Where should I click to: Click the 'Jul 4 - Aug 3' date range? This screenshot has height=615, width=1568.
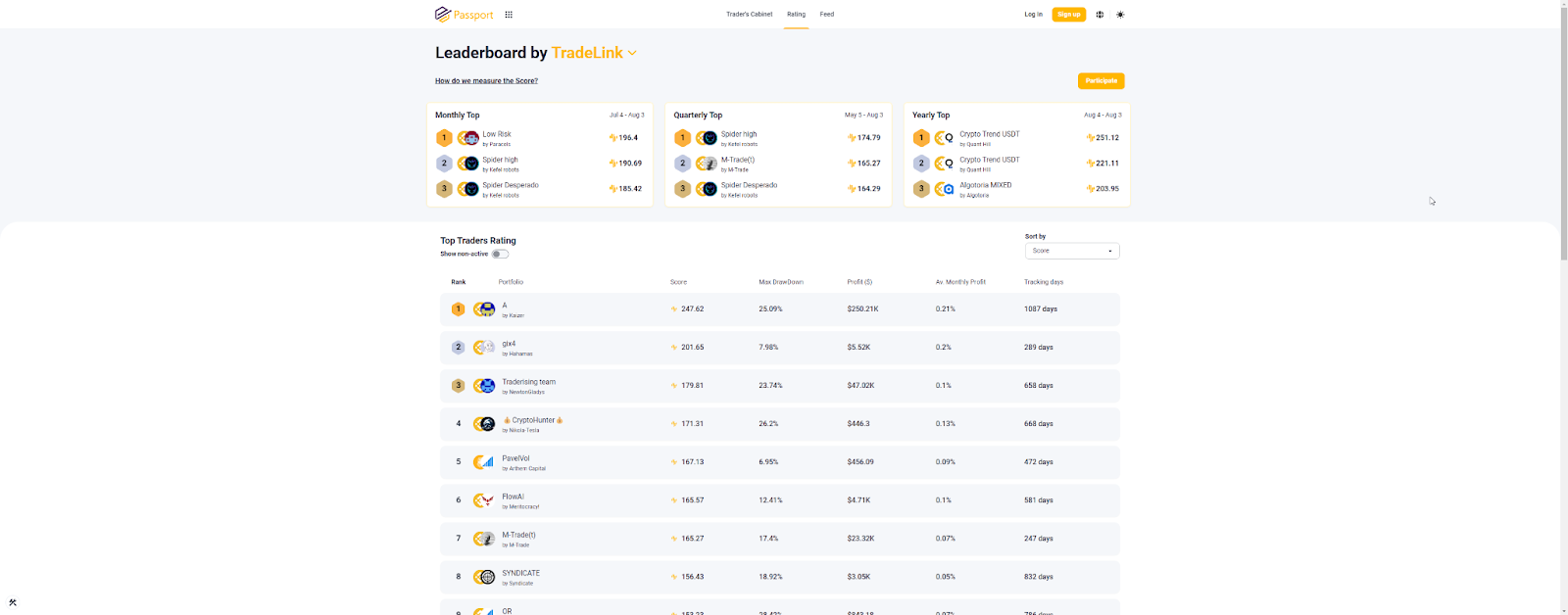point(626,115)
